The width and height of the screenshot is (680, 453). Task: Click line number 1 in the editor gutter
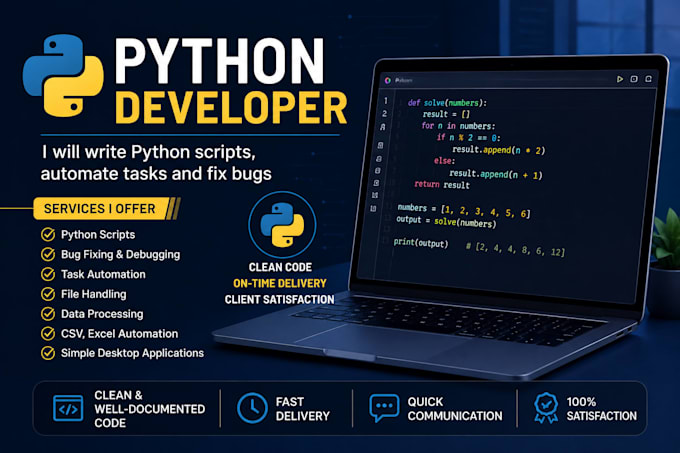click(x=386, y=101)
